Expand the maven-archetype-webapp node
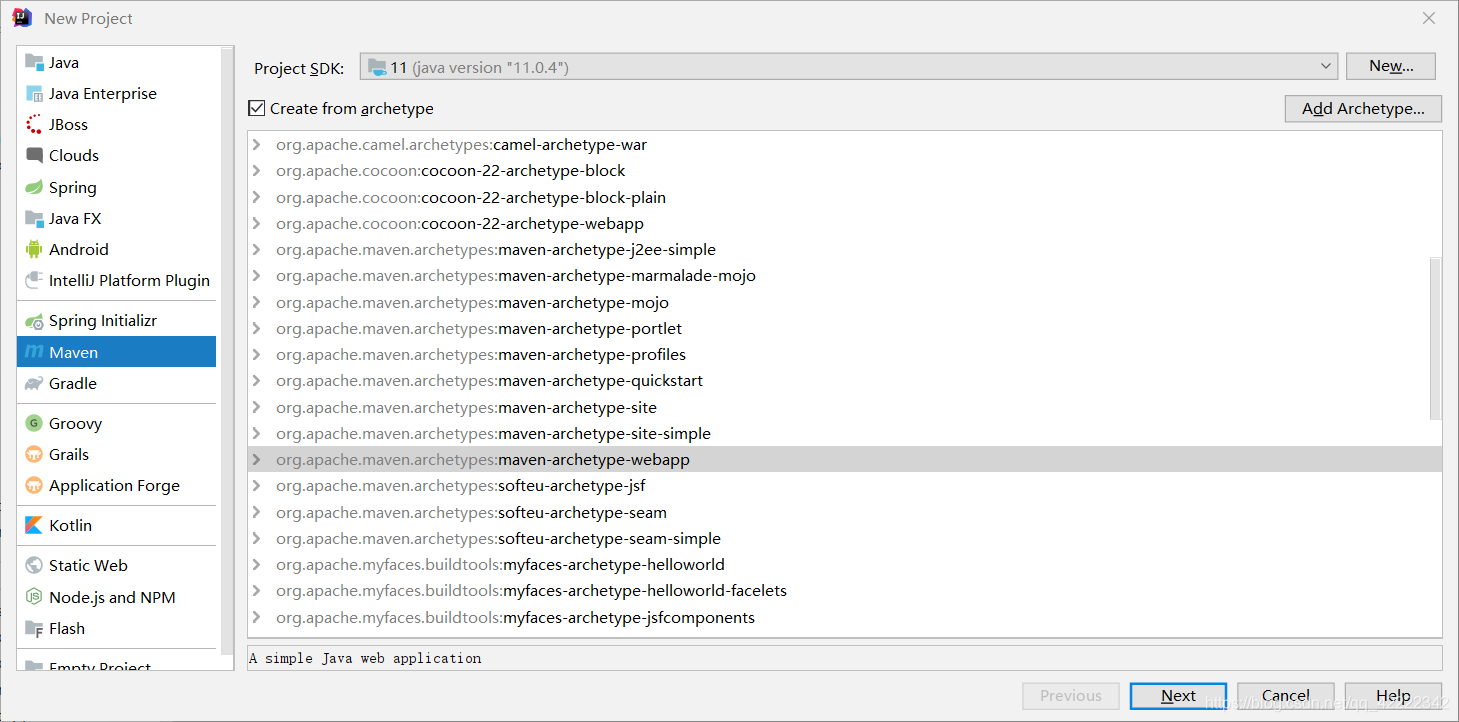Image resolution: width=1459 pixels, height=722 pixels. click(x=257, y=460)
